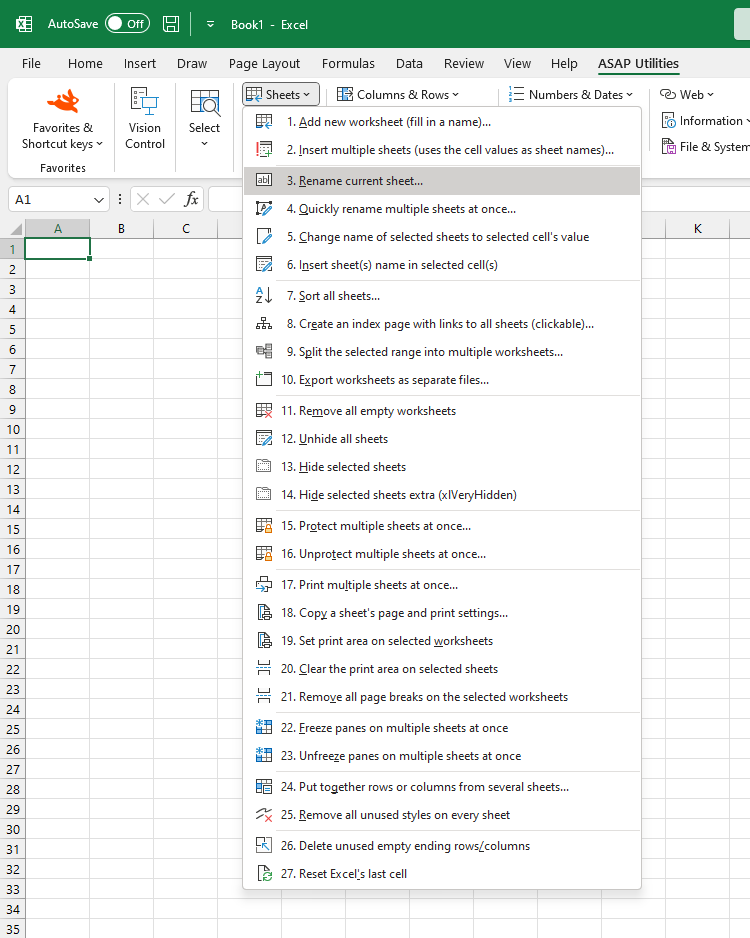Click the Enter checkmark in formula bar
Image resolution: width=750 pixels, height=938 pixels.
click(x=166, y=199)
